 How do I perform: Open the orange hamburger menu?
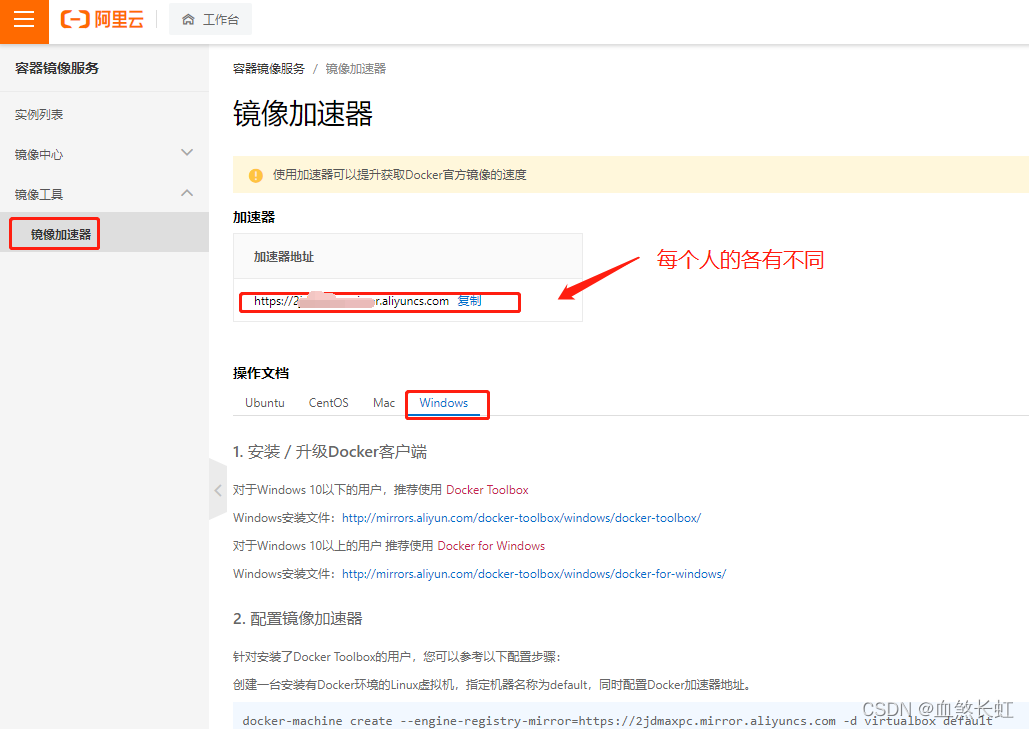point(24,20)
